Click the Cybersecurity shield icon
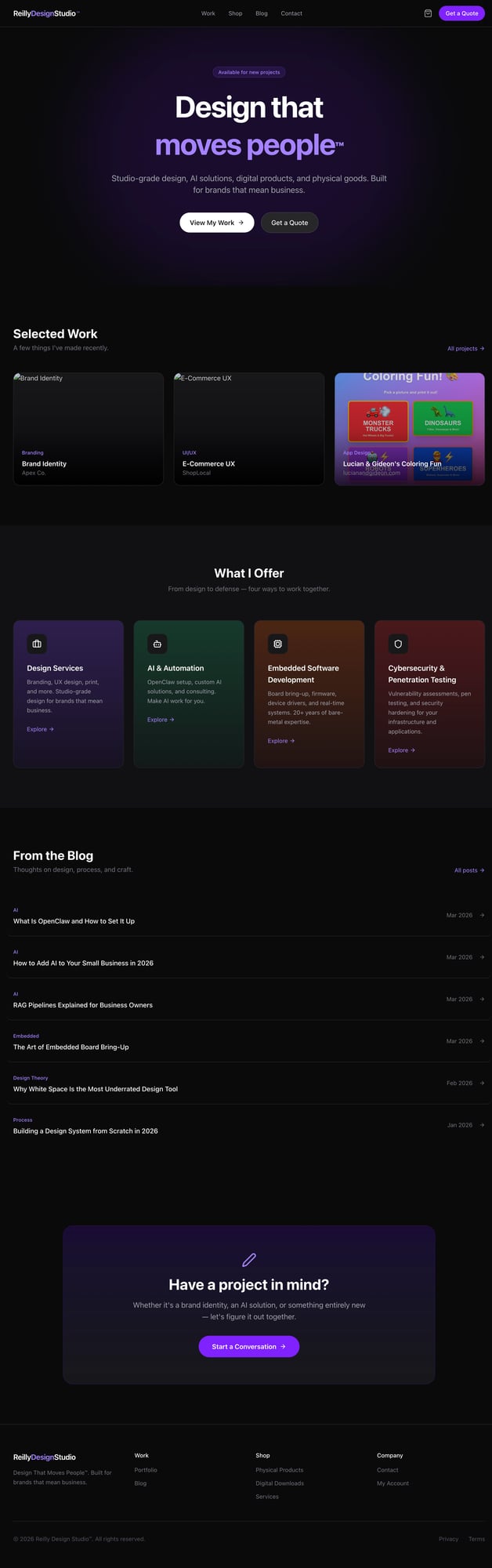 coord(398,644)
